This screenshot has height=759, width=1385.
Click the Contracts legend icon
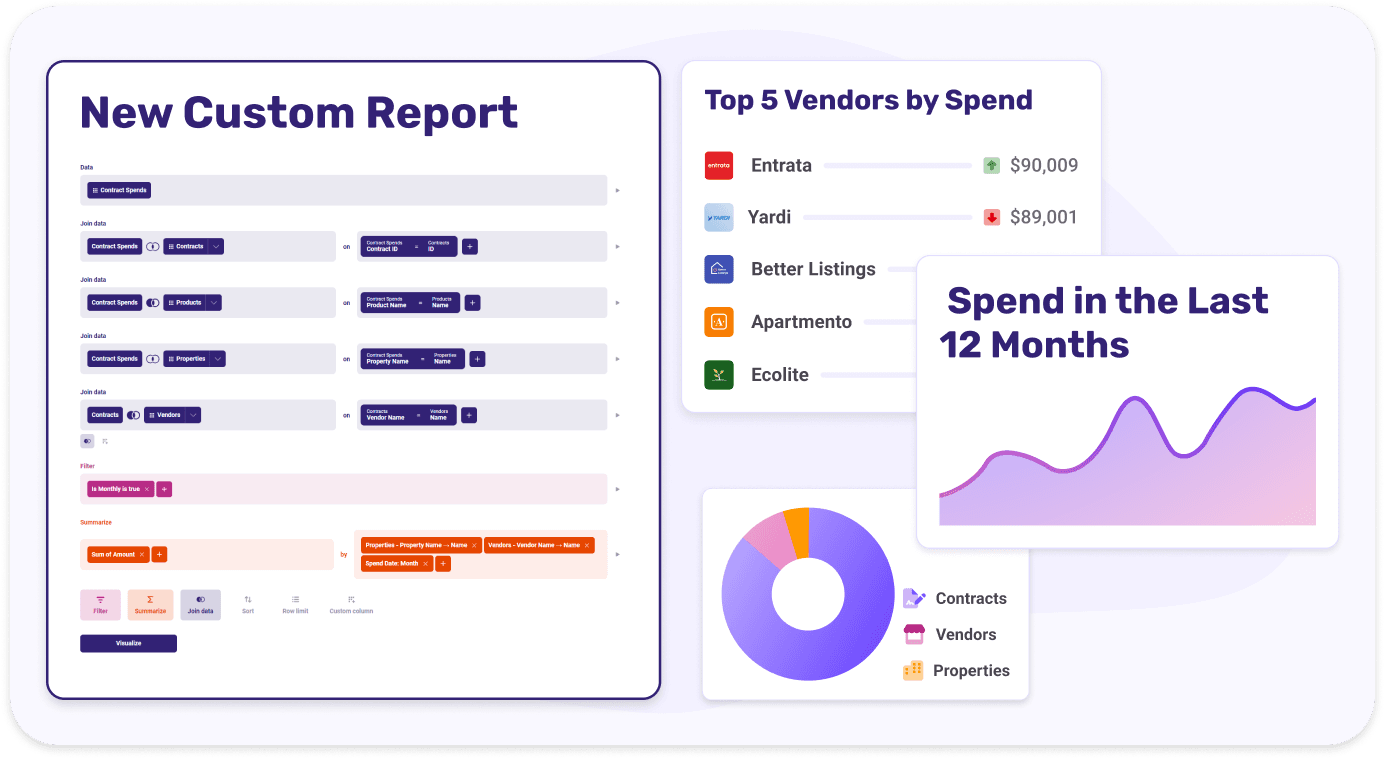coord(914,598)
